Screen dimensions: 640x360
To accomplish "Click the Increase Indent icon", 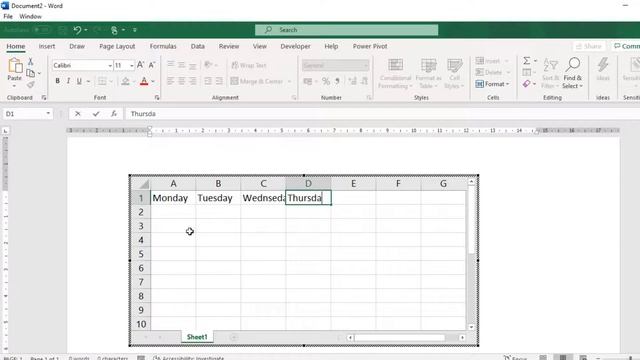I will [219, 81].
